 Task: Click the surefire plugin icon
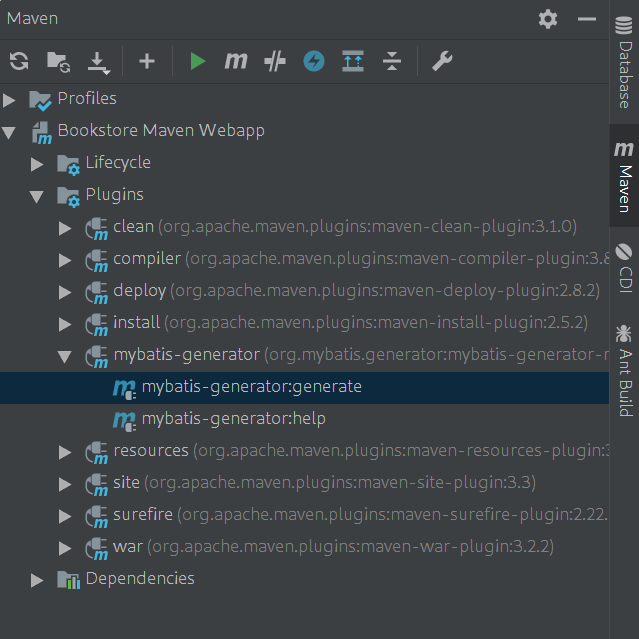(97, 517)
